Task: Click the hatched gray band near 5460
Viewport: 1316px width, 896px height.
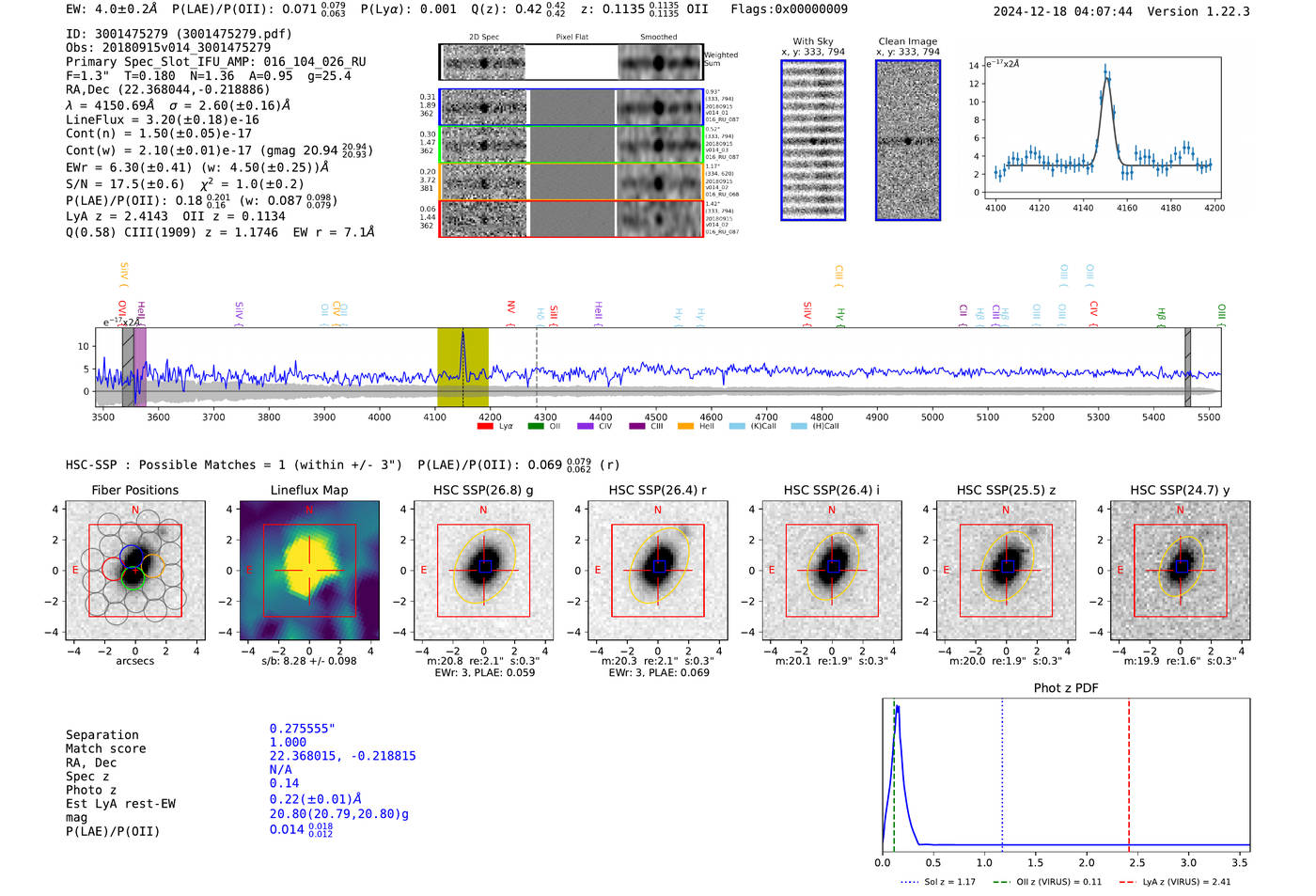Action: point(1187,368)
